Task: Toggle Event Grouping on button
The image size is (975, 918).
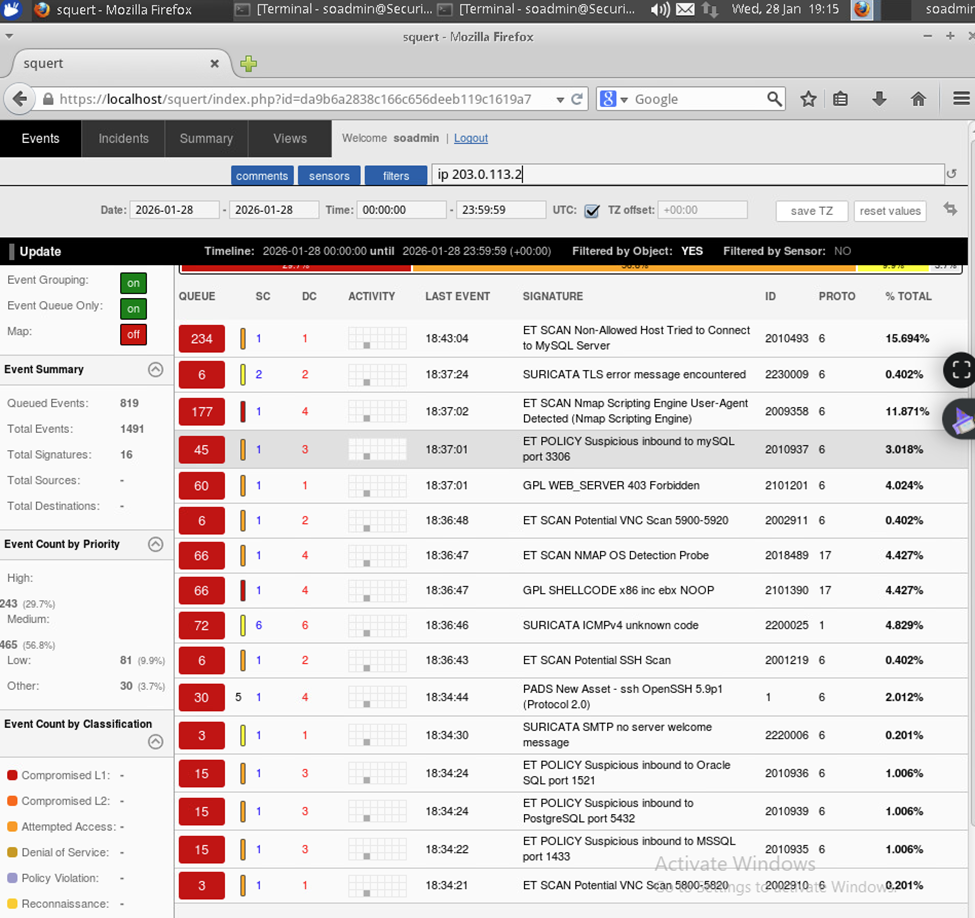Action: coord(134,283)
